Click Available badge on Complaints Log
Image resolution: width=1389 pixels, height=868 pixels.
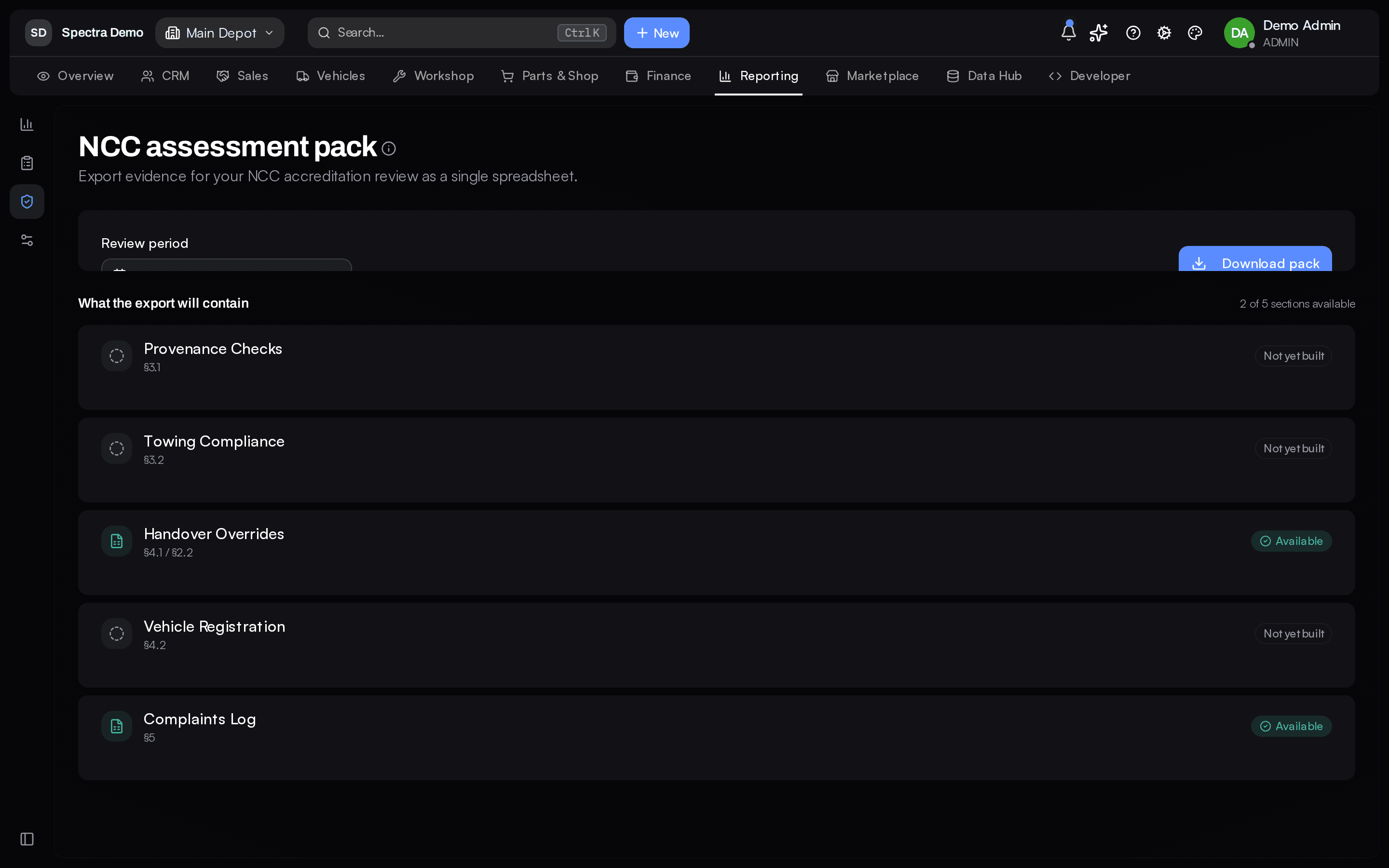pyautogui.click(x=1291, y=726)
